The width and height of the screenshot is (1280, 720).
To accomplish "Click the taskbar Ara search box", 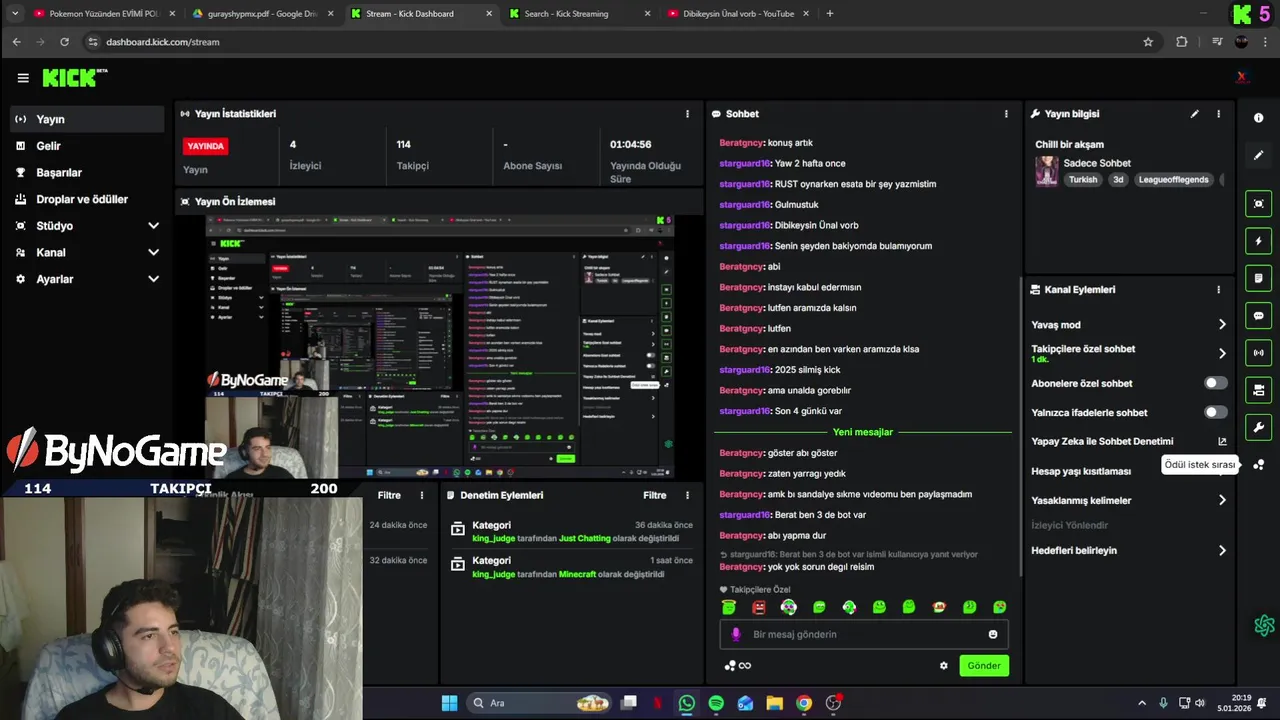I will [541, 703].
